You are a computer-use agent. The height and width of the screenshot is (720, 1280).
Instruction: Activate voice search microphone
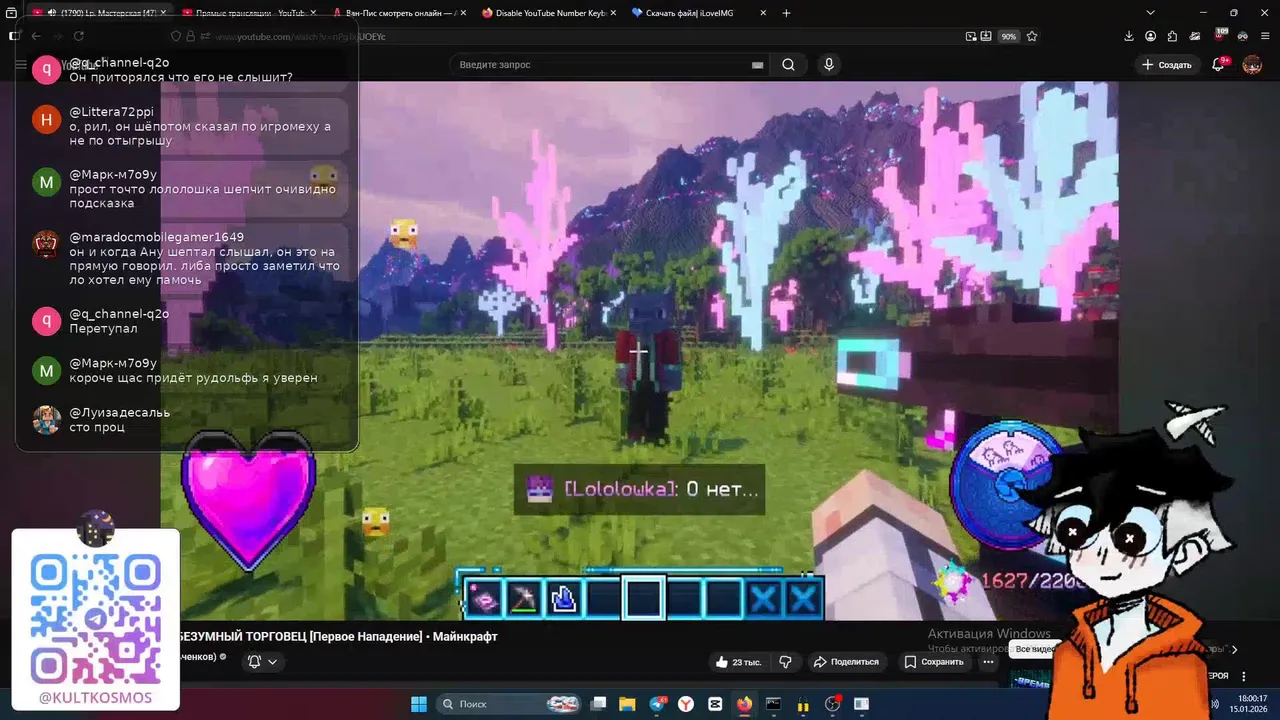point(828,65)
